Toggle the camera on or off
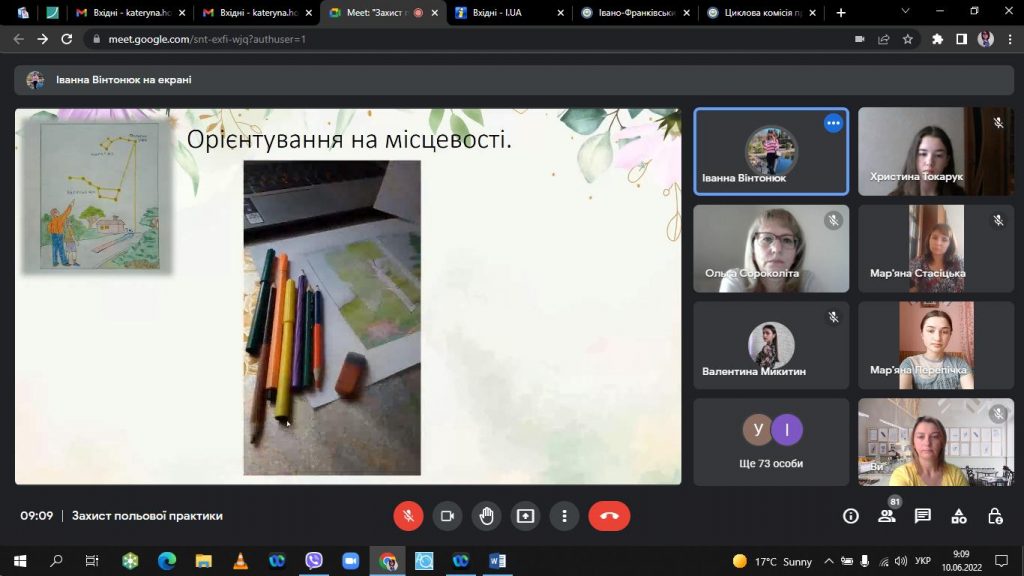Screen dimensions: 1024x576 click(447, 516)
